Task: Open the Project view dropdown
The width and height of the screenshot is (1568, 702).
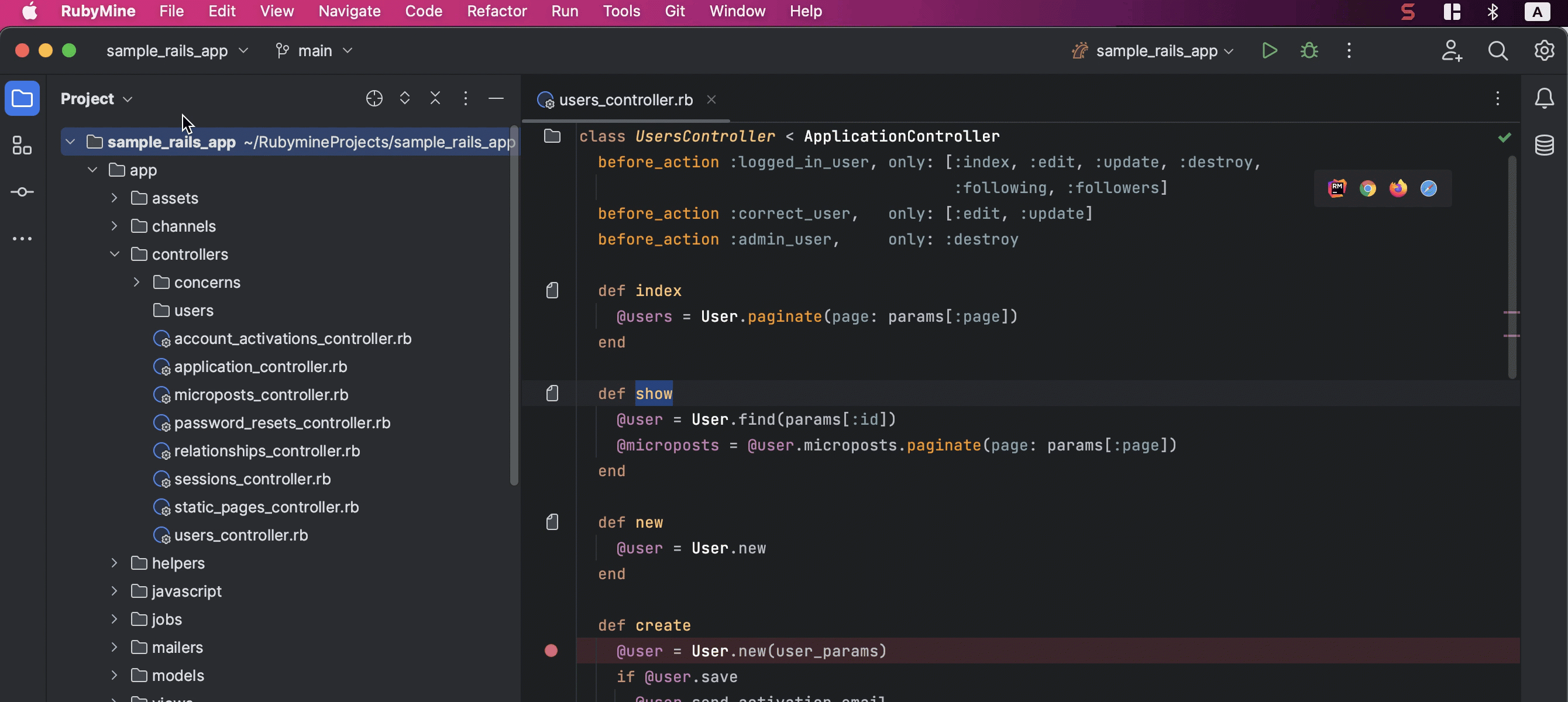Action: 96,99
